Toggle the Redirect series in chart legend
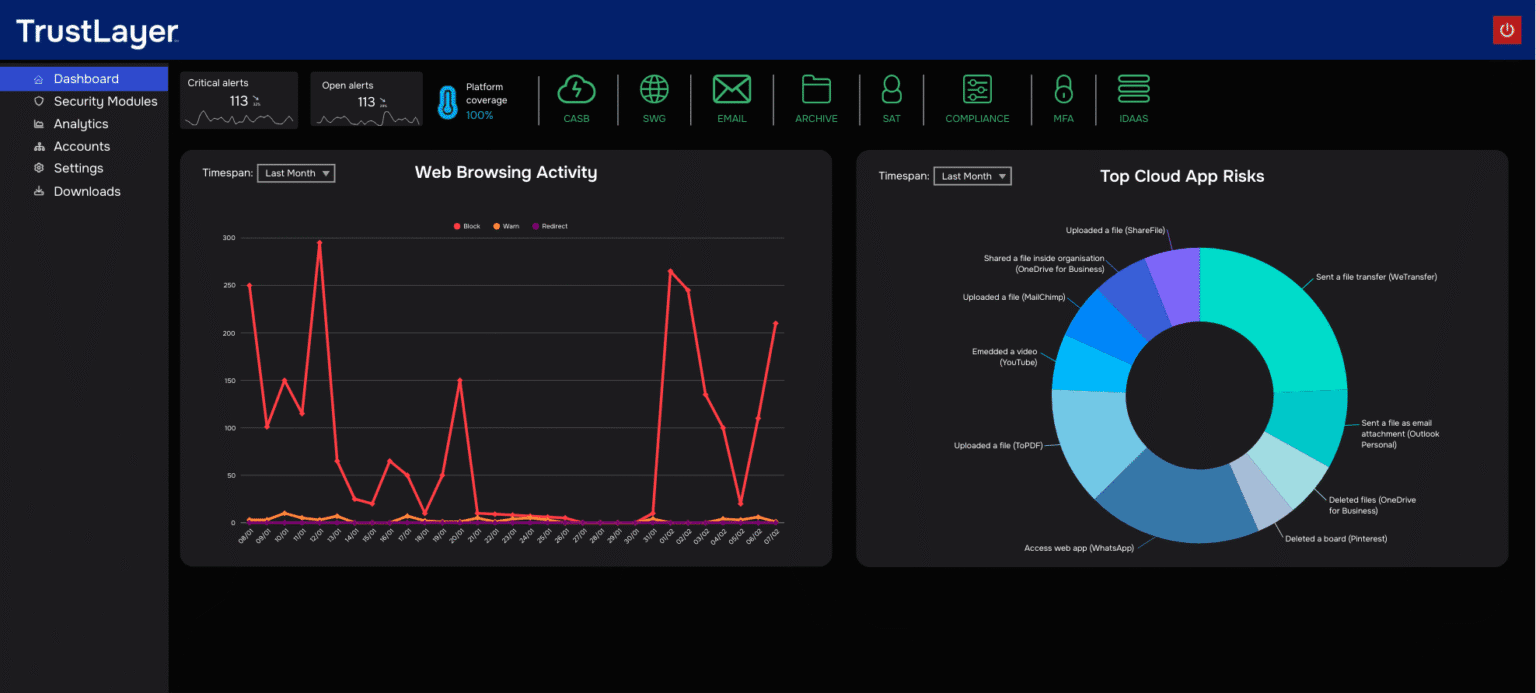 [x=549, y=226]
